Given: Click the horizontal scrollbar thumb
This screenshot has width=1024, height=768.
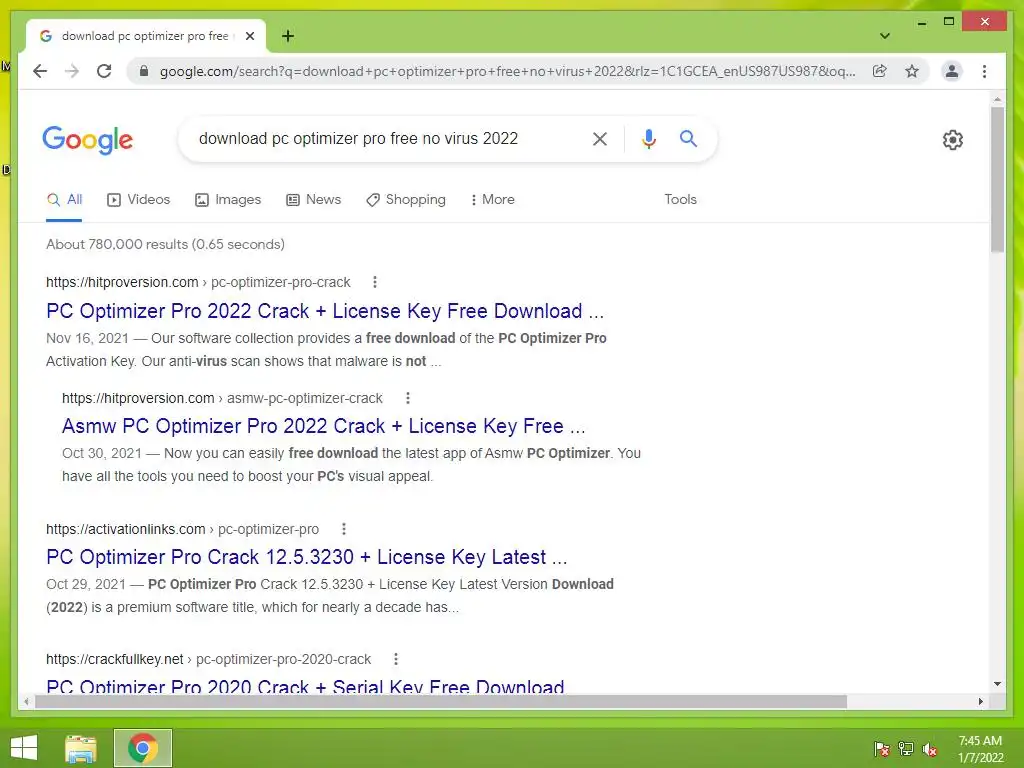Looking at the screenshot, I should 440,701.
